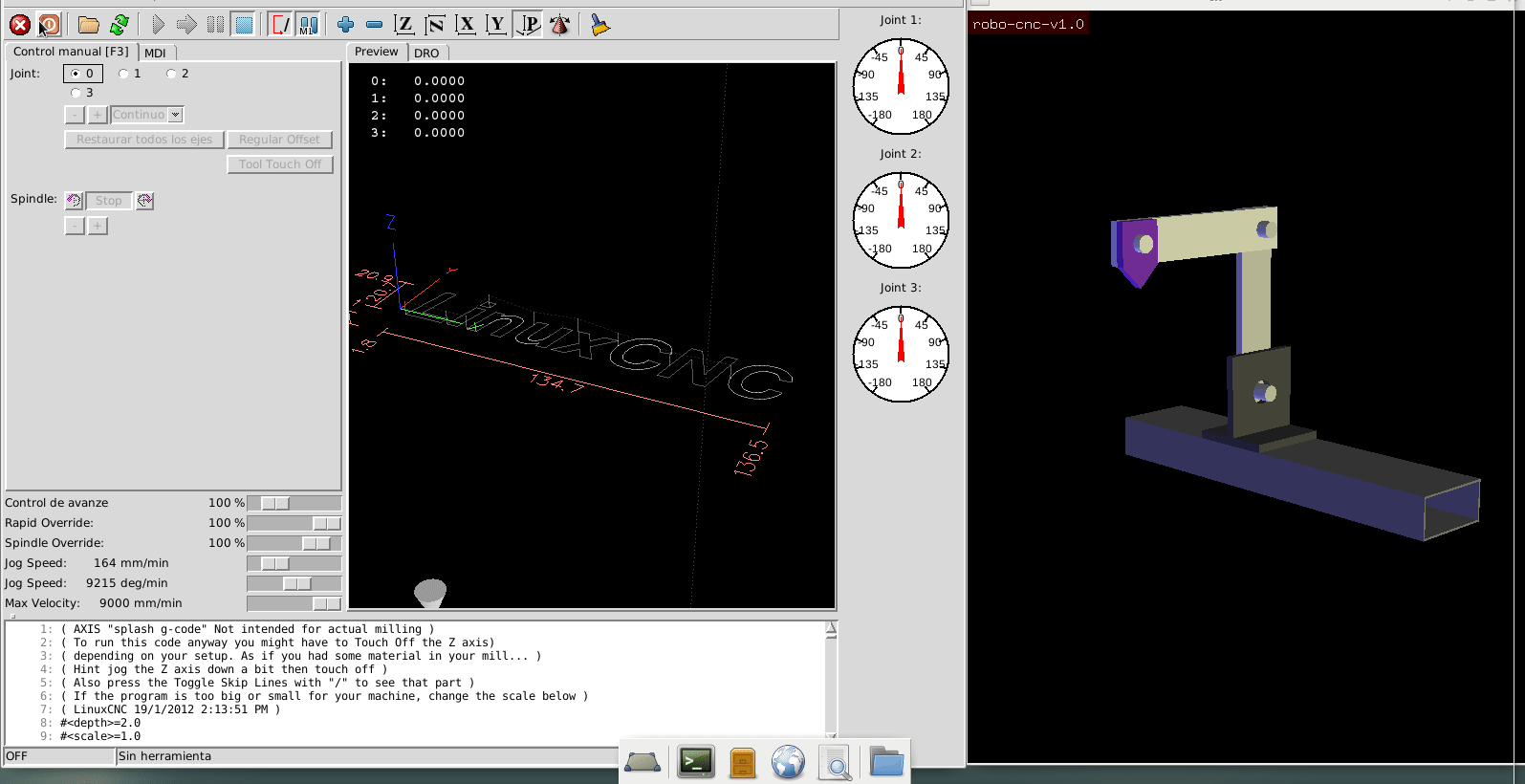Select G-code line 1 AXIS splash comment
This screenshot has height=784, width=1525.
(247, 629)
